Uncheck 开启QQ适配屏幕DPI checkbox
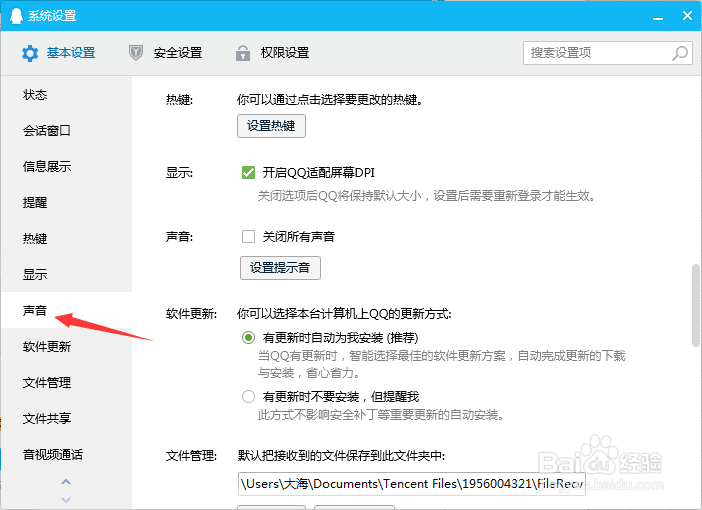This screenshot has height=510, width=702. [x=248, y=172]
